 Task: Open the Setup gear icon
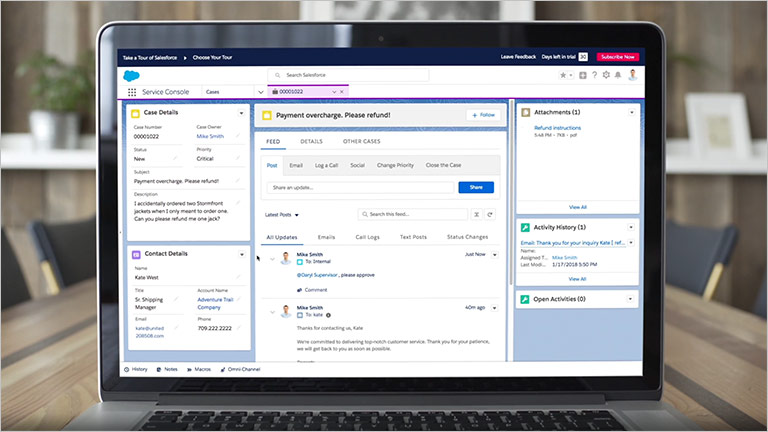605,75
